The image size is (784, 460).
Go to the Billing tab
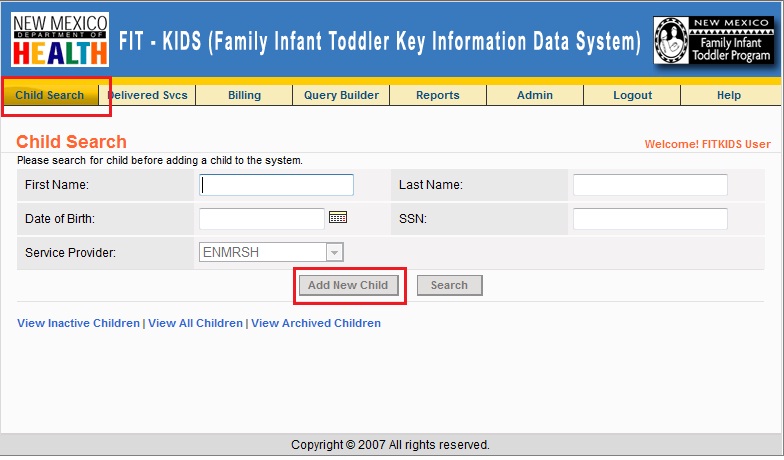[x=244, y=95]
